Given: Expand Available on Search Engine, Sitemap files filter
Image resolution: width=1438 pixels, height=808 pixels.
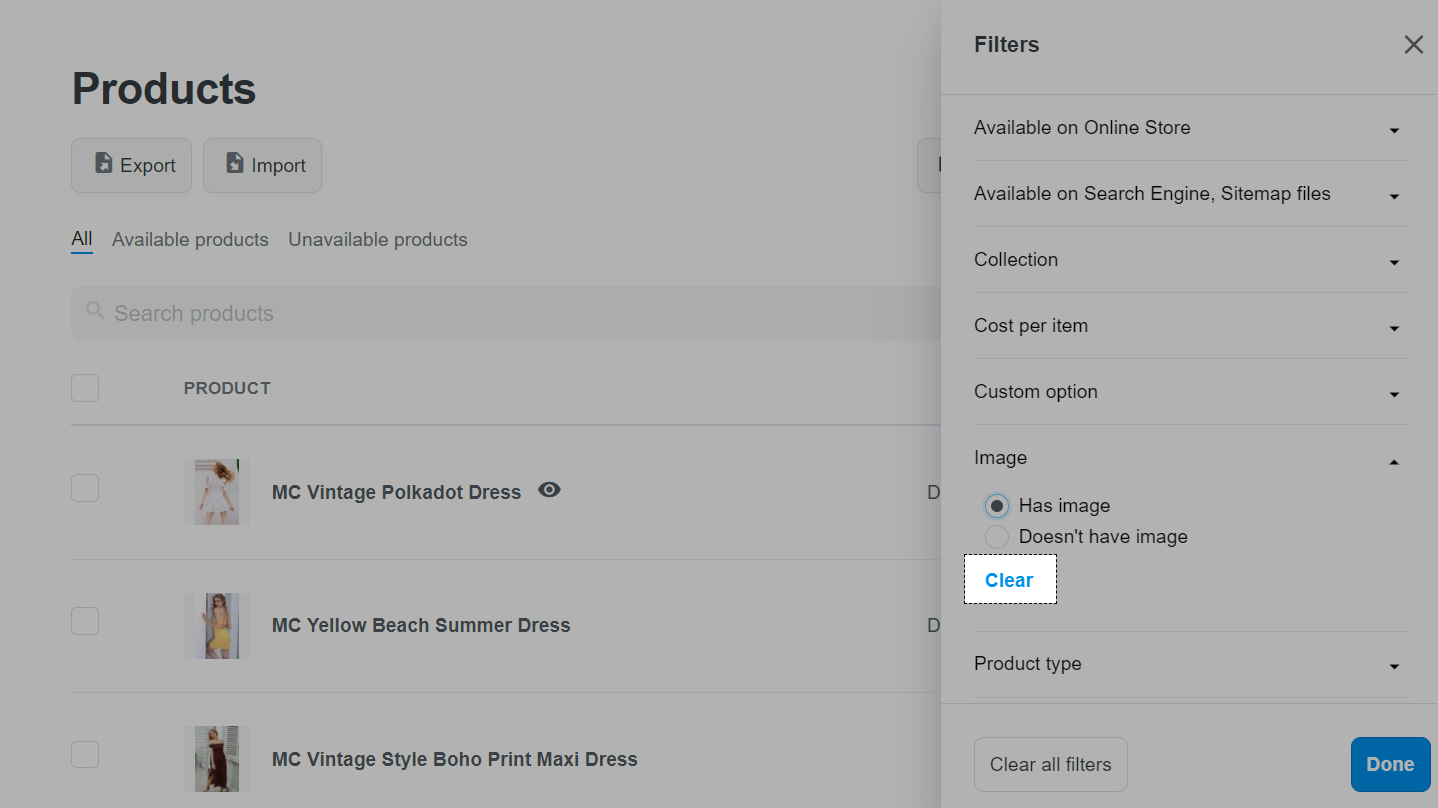Looking at the screenshot, I should tap(1192, 194).
